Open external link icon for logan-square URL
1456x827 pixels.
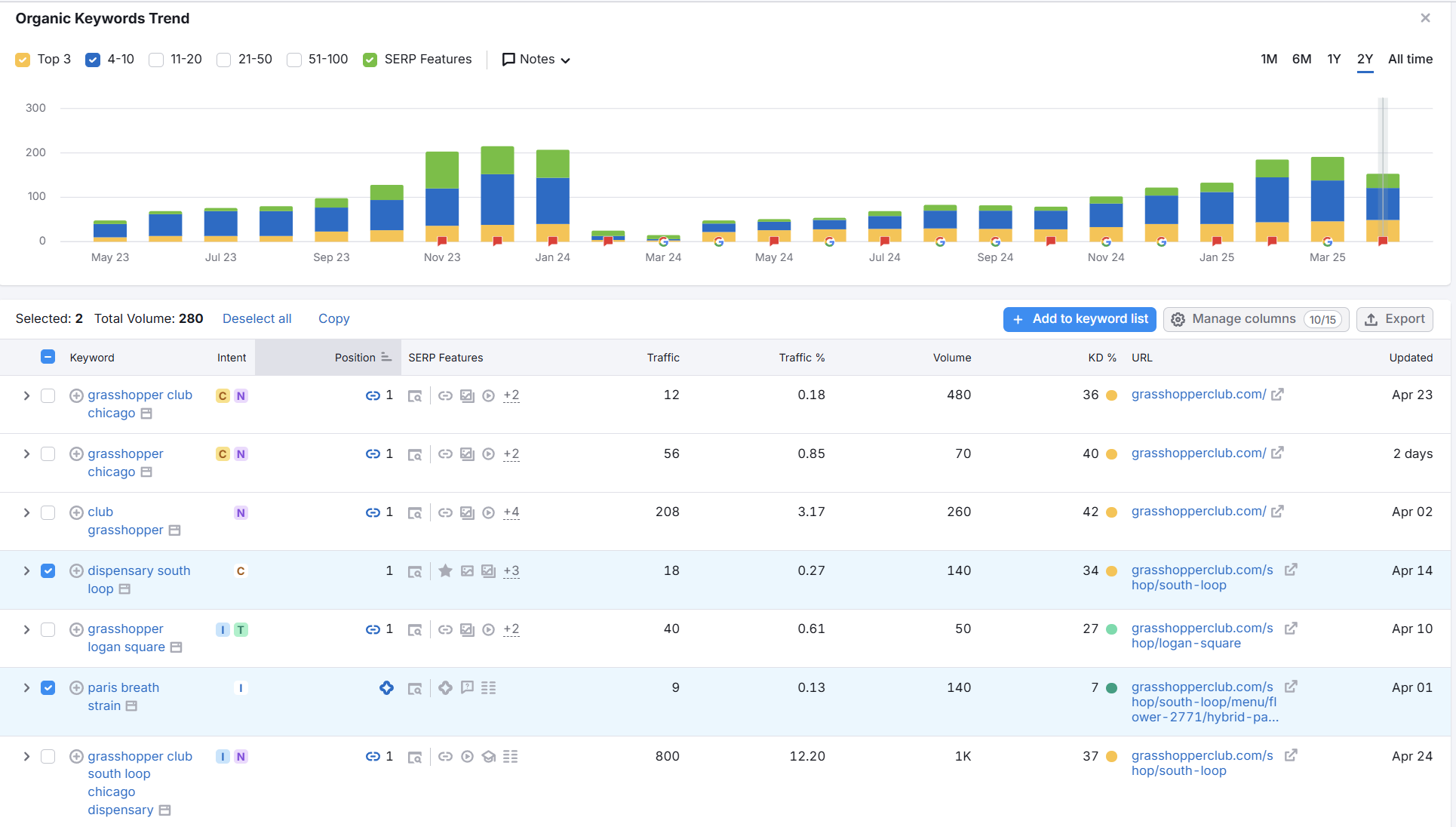(1291, 628)
